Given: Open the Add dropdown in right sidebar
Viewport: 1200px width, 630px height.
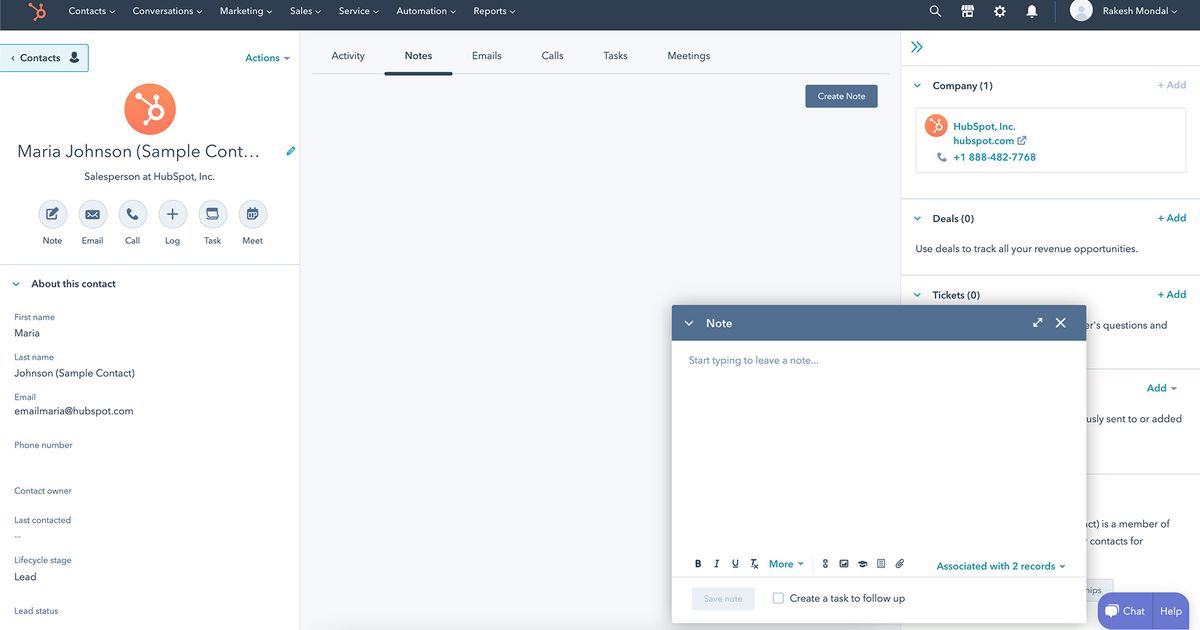Looking at the screenshot, I should (x=1162, y=388).
